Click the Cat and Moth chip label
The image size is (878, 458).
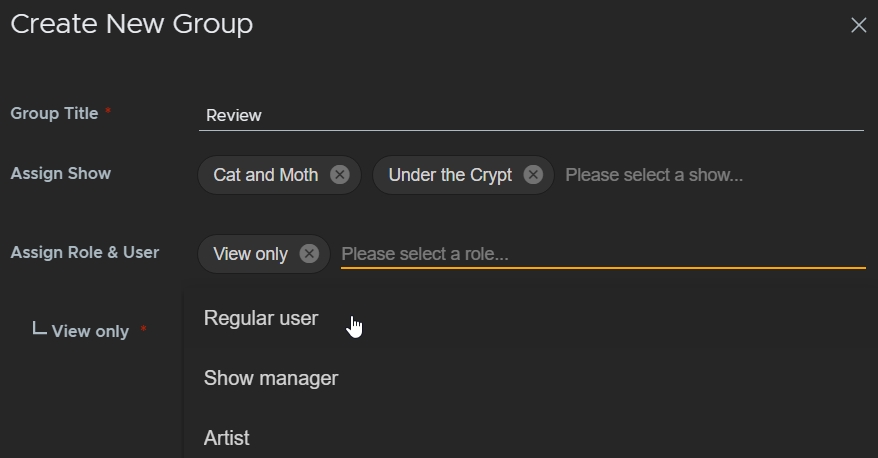tap(265, 175)
